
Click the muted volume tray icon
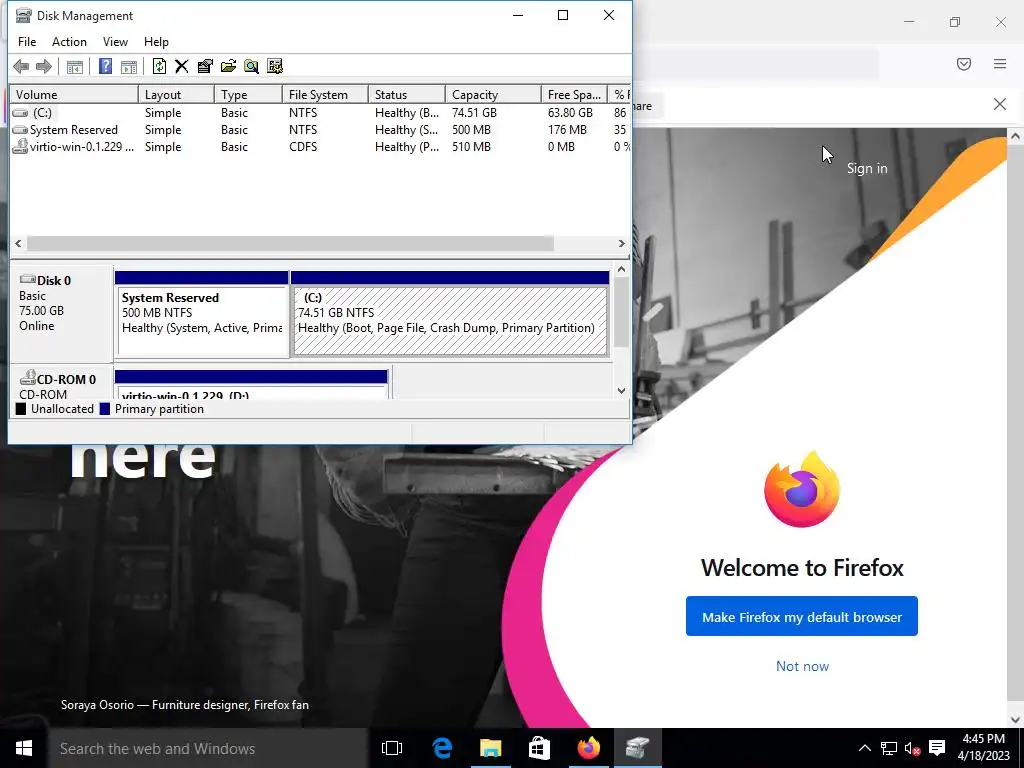(x=912, y=748)
